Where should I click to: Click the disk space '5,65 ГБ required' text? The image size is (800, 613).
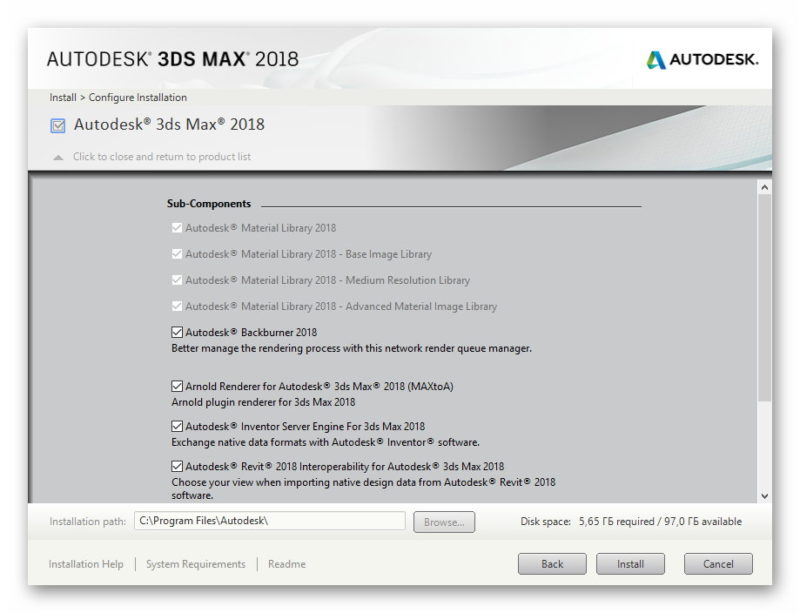(x=616, y=522)
